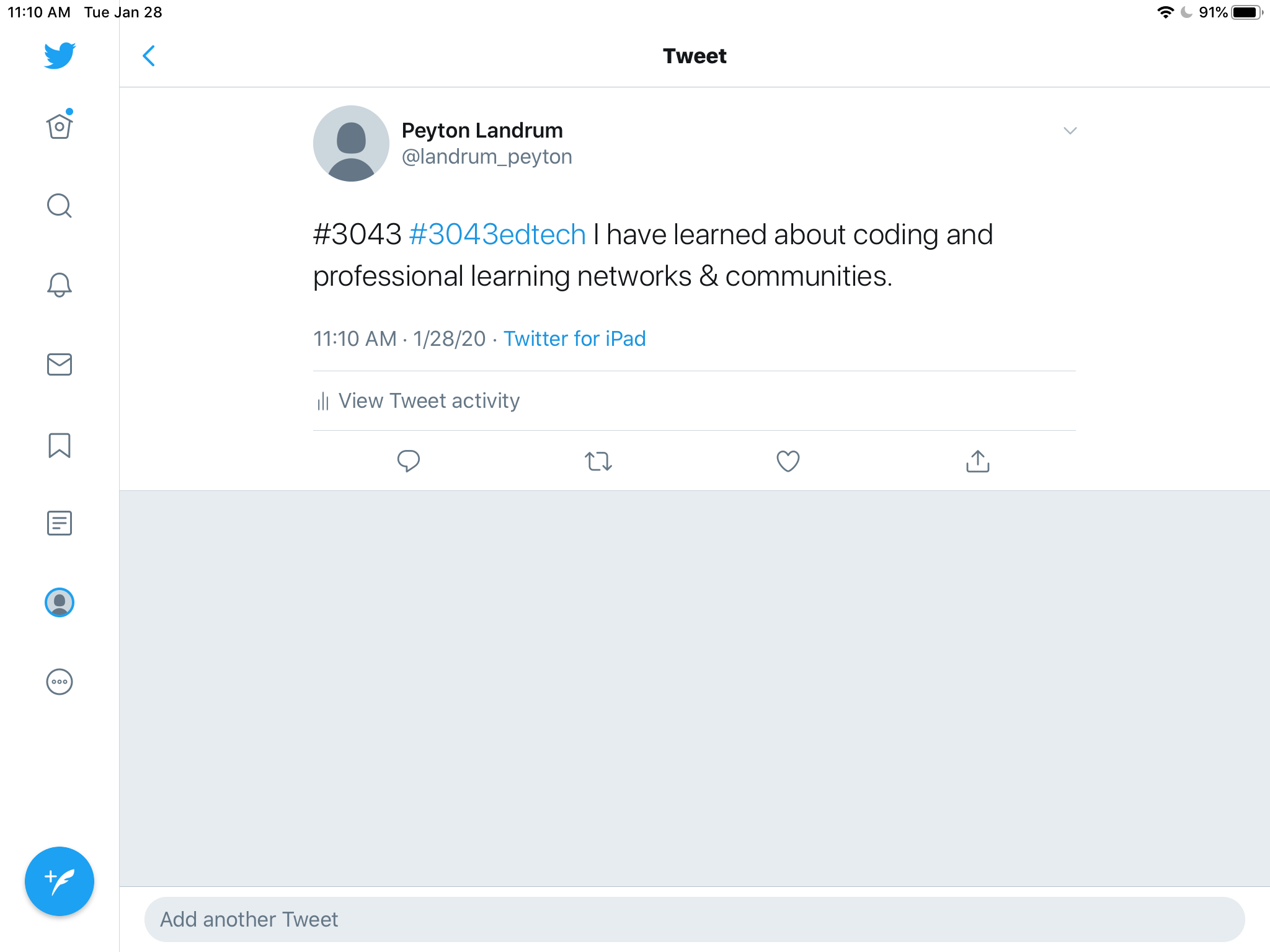Open the Search icon in sidebar
Image resolution: width=1270 pixels, height=952 pixels.
pos(60,206)
